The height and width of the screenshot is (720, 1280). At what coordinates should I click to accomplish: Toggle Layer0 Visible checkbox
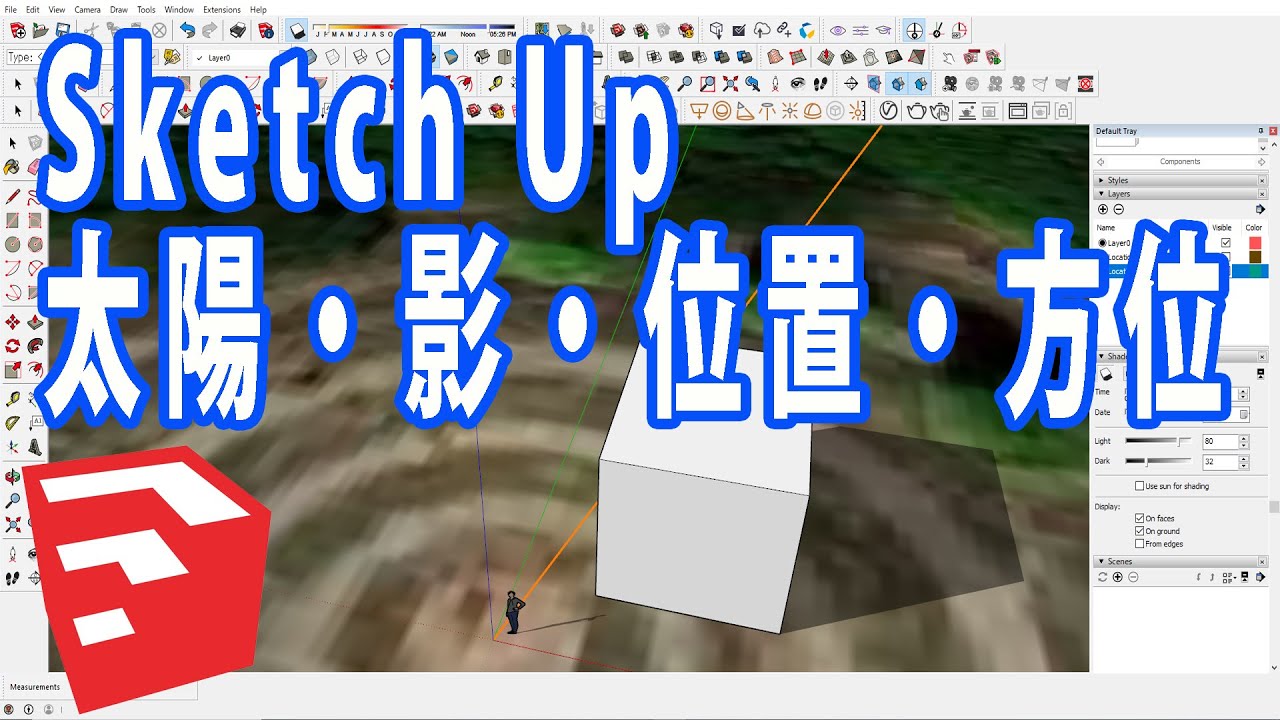click(1226, 243)
